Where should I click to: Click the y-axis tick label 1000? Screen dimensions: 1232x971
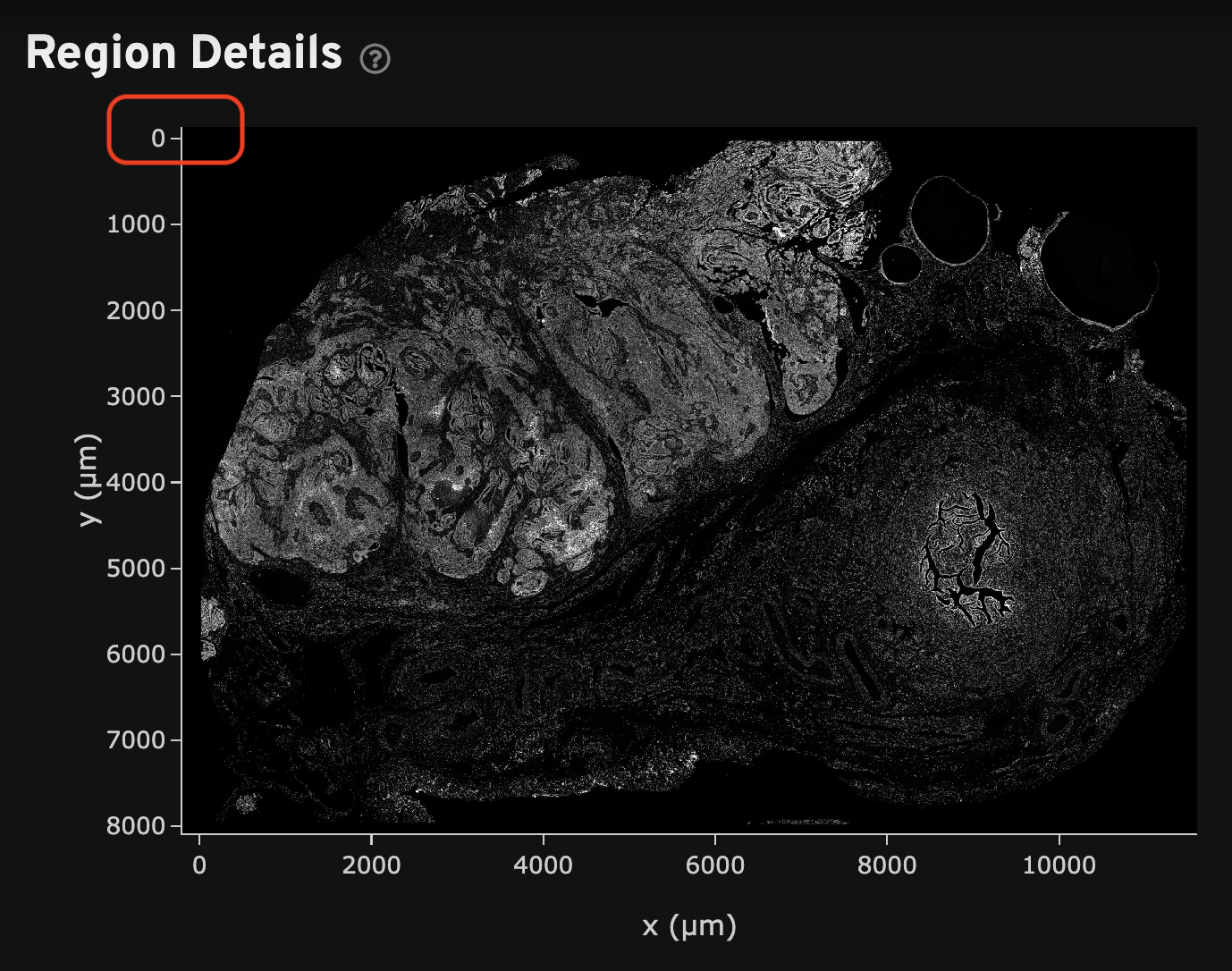click(137, 224)
